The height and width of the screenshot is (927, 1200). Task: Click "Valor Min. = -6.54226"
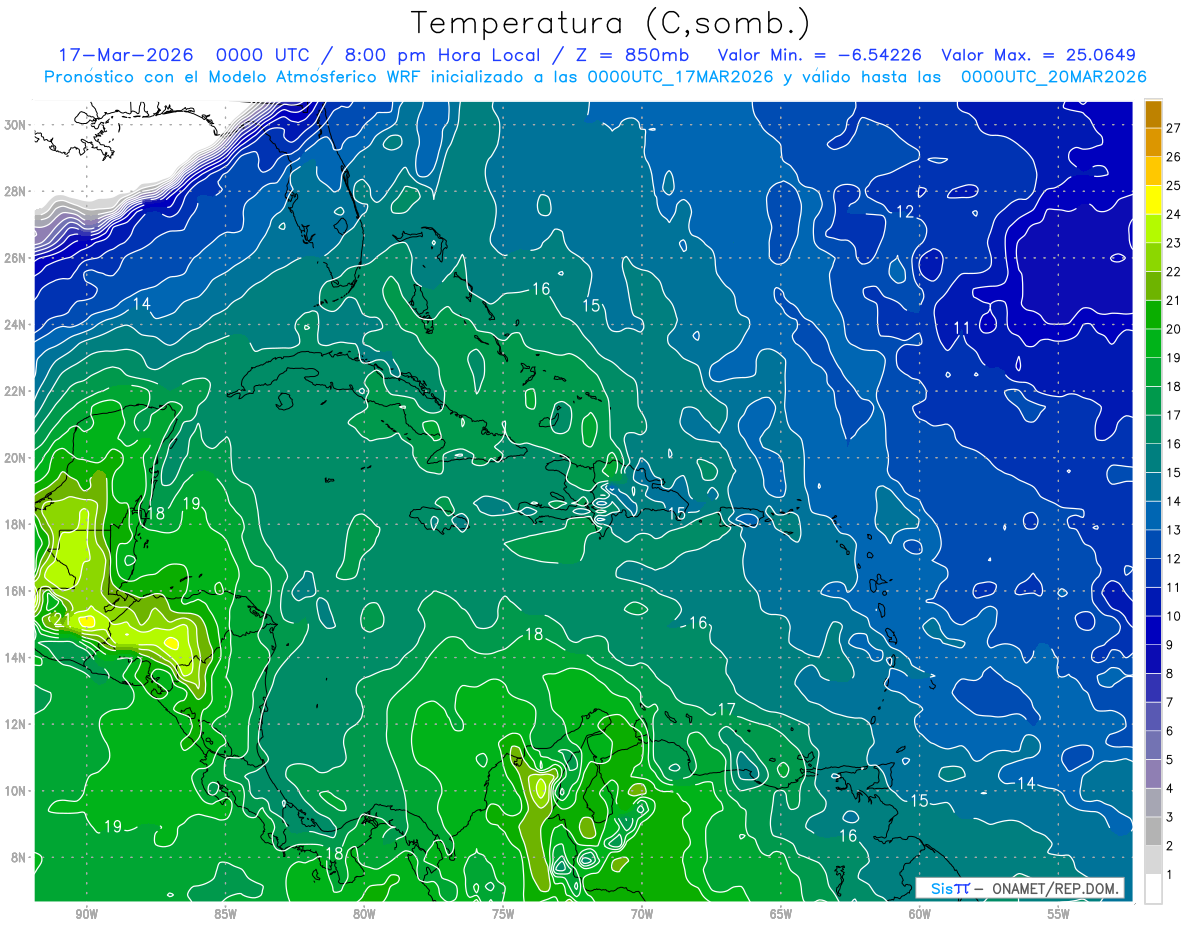coord(820,55)
